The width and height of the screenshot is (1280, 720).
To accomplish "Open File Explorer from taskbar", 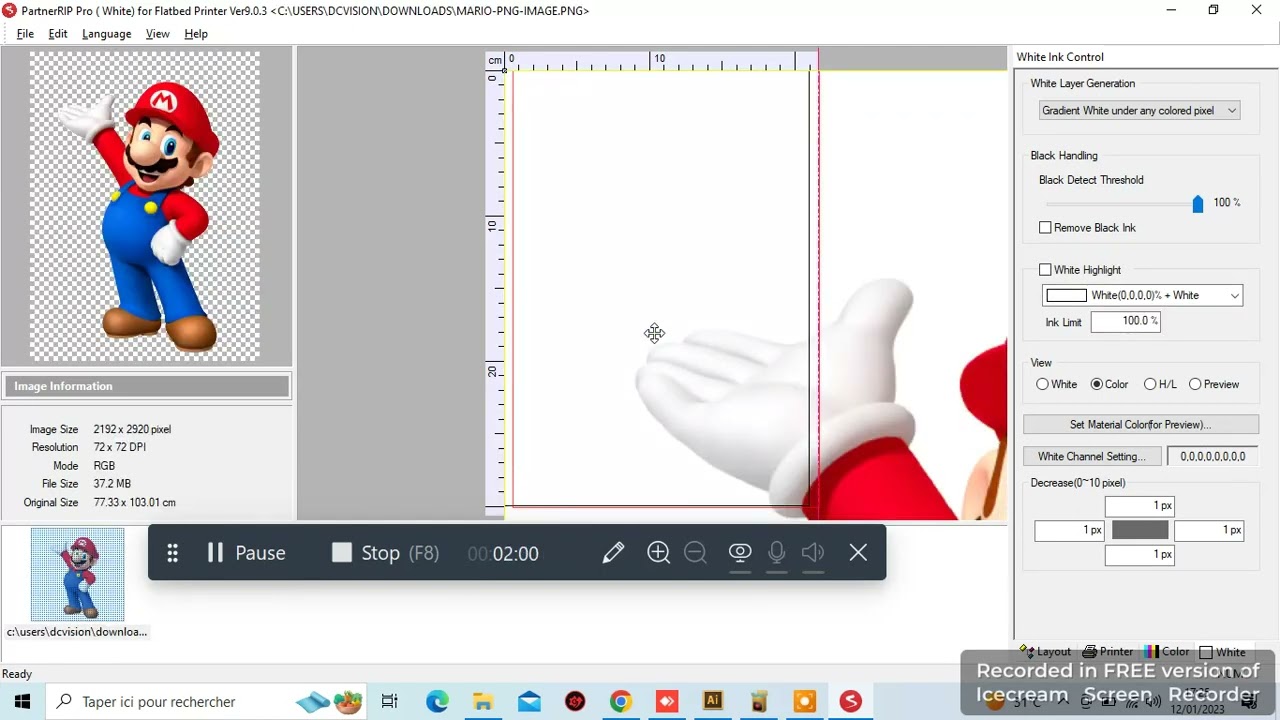I will [x=483, y=702].
